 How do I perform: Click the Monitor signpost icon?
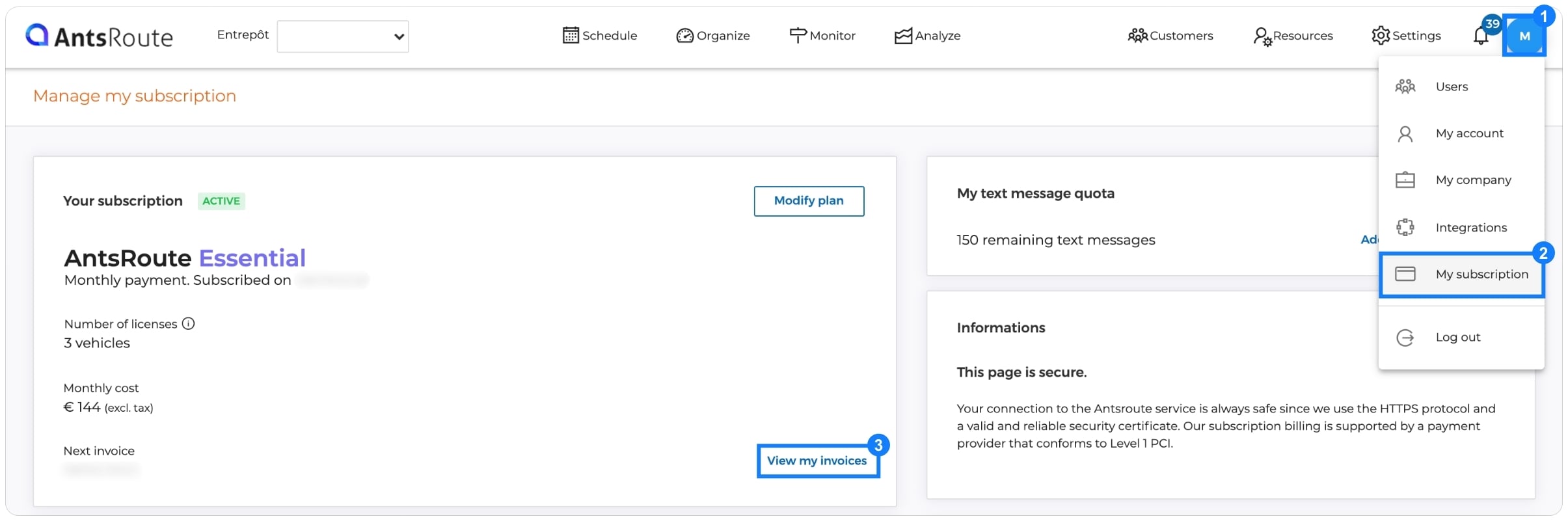[x=798, y=36]
